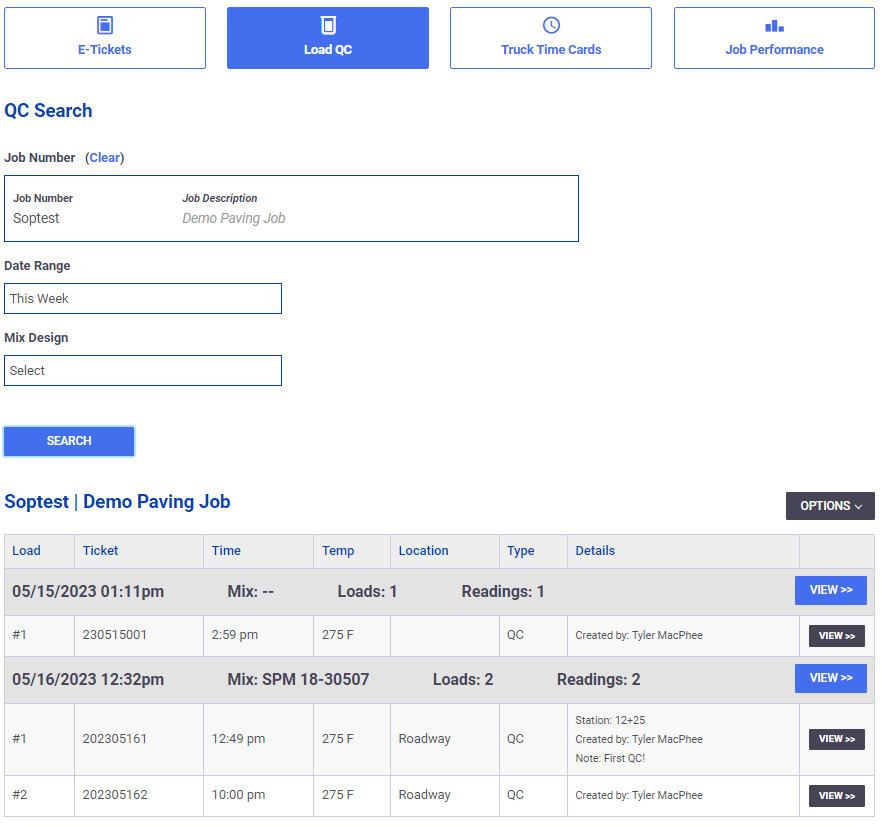Click the Soptest job number field

(x=291, y=209)
